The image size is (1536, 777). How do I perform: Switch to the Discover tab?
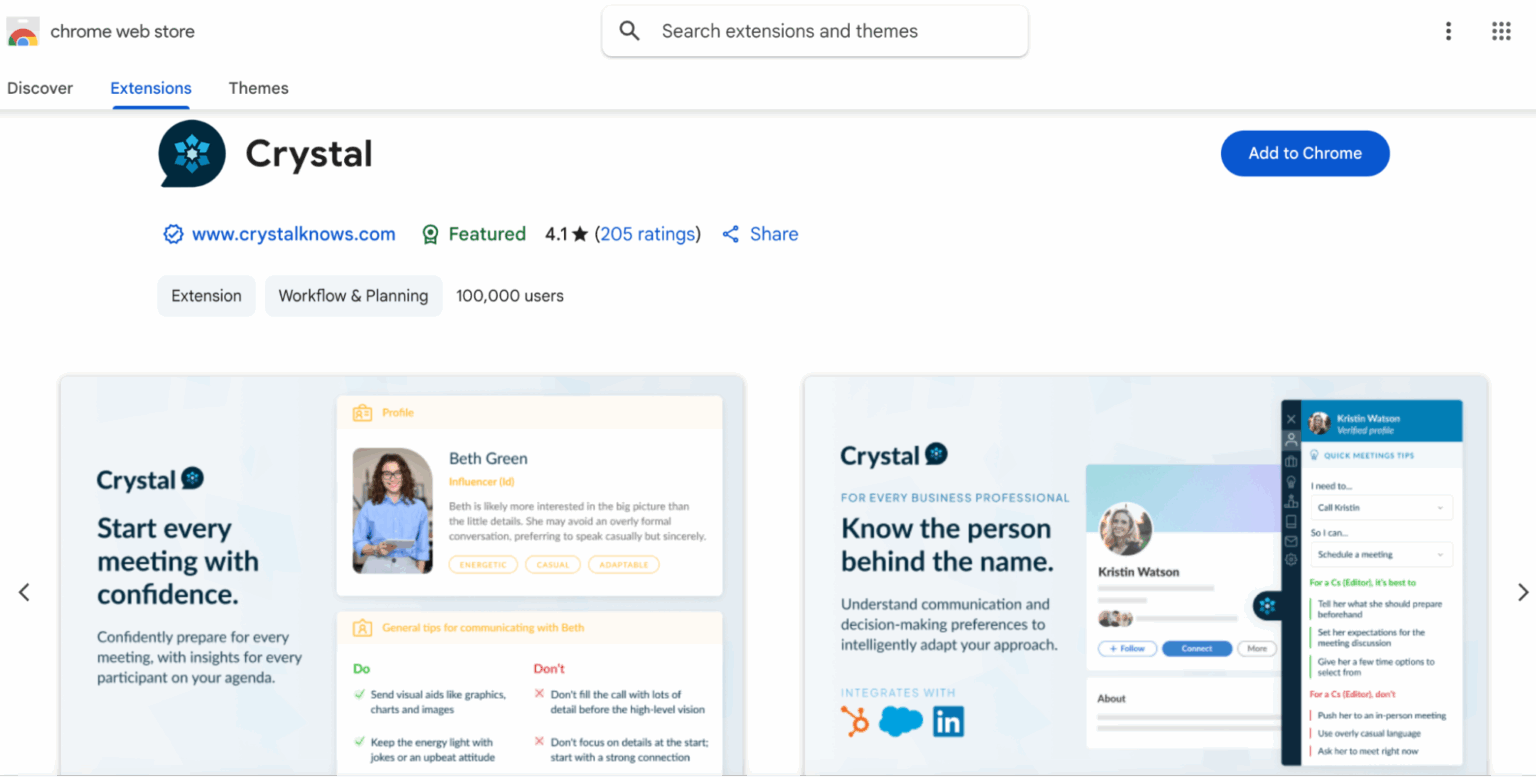click(40, 88)
